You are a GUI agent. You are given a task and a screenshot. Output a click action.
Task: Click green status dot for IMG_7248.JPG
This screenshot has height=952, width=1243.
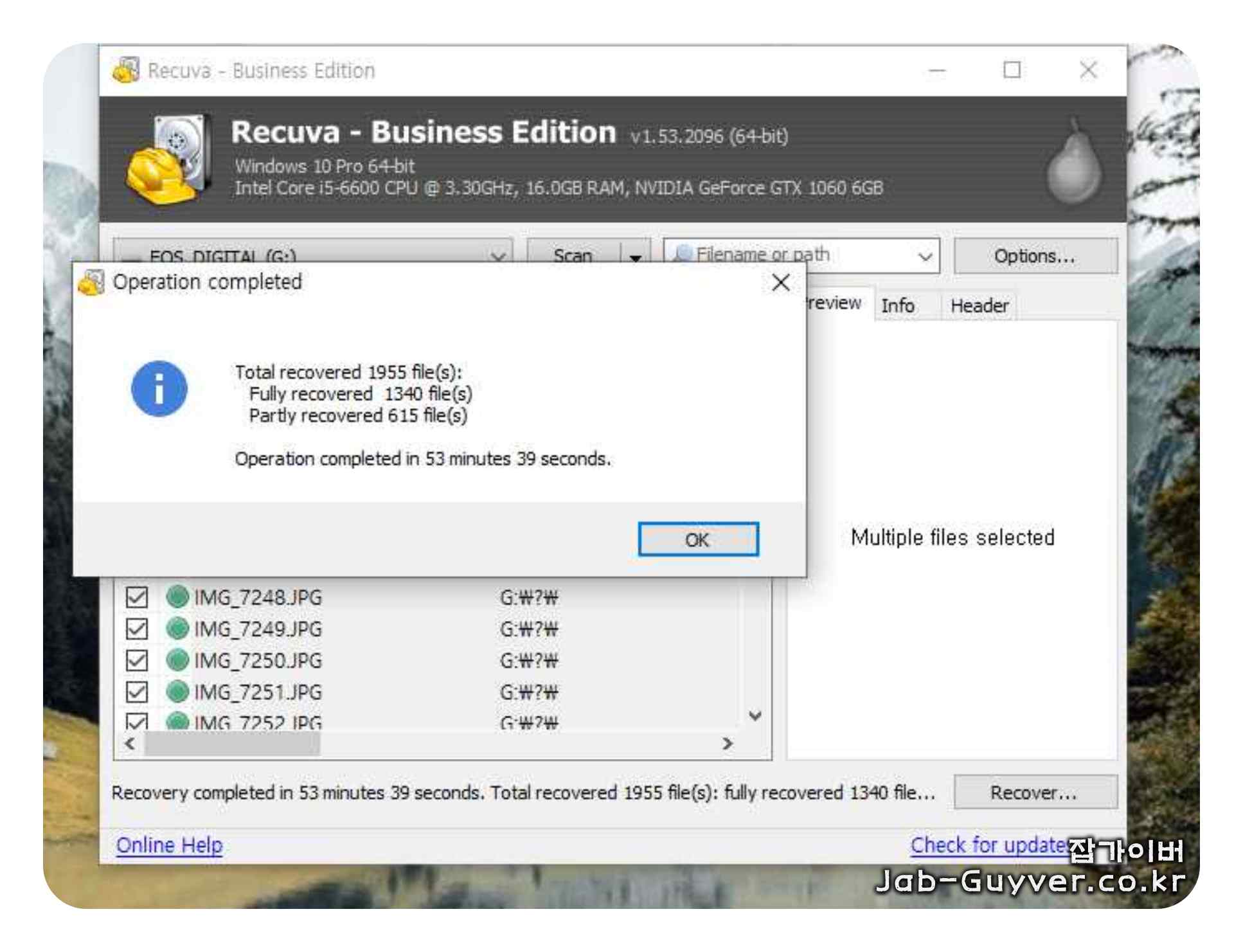(177, 597)
